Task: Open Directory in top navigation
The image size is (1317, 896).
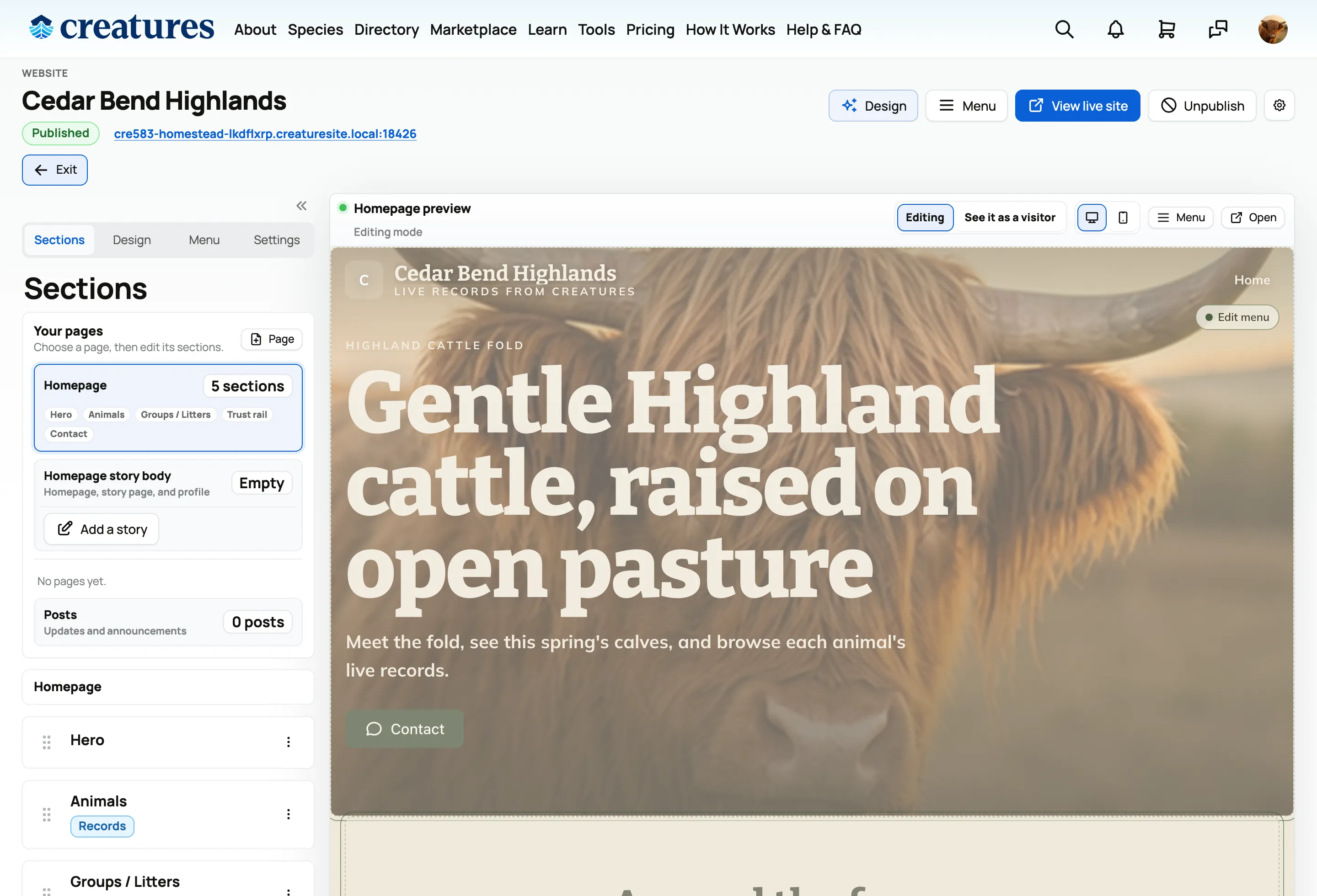Action: 386,29
